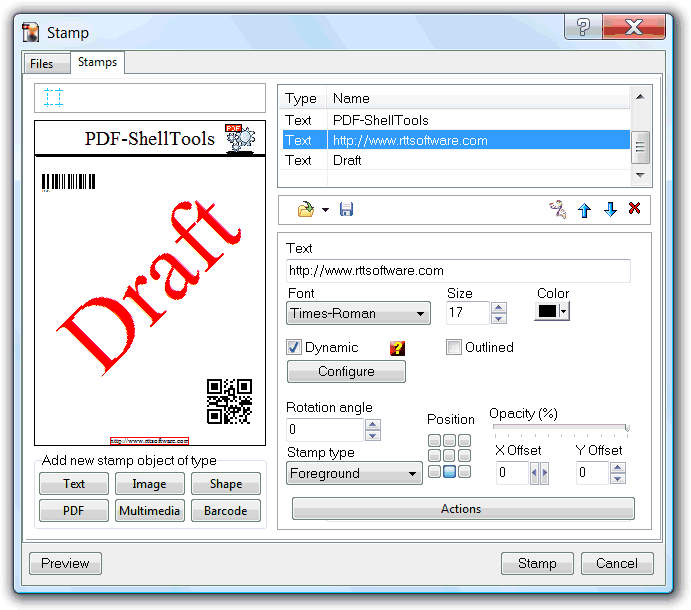Click QR code in preview page
691x610 pixels.
point(230,402)
